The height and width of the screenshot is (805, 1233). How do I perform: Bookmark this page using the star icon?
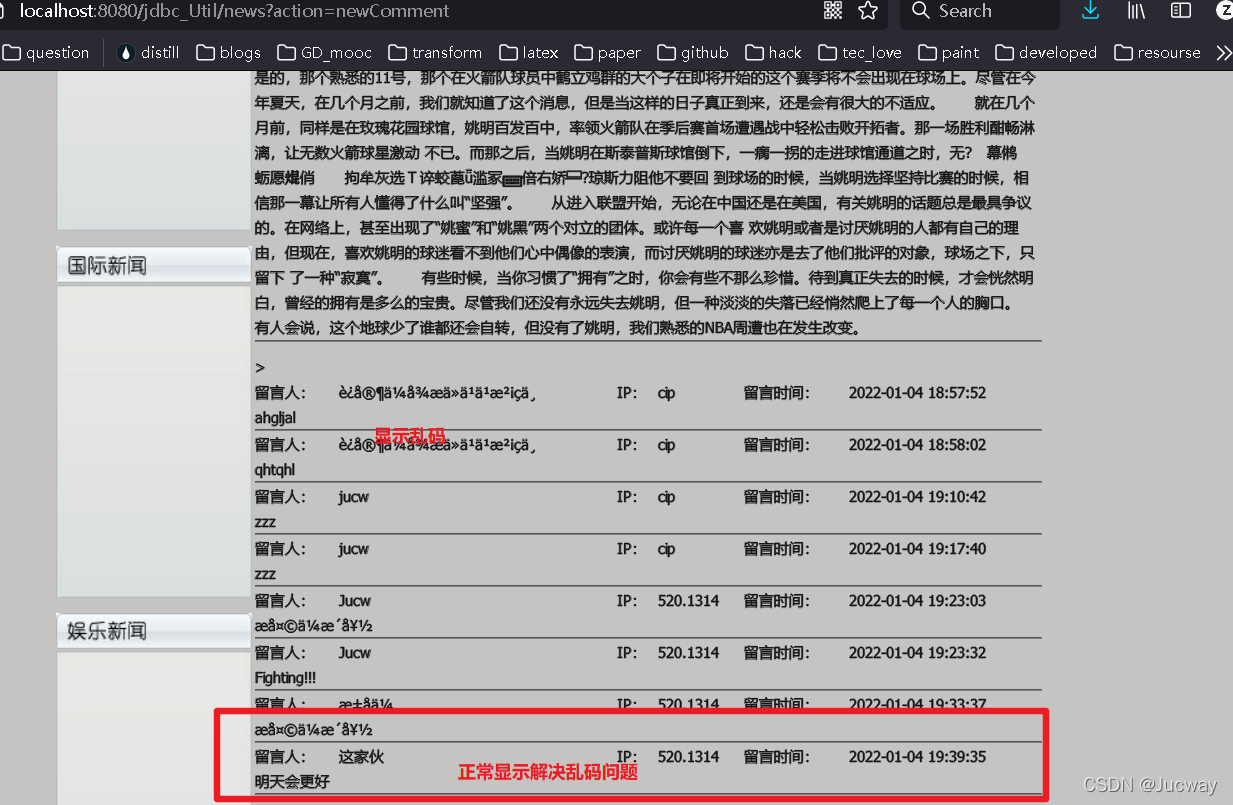[868, 11]
